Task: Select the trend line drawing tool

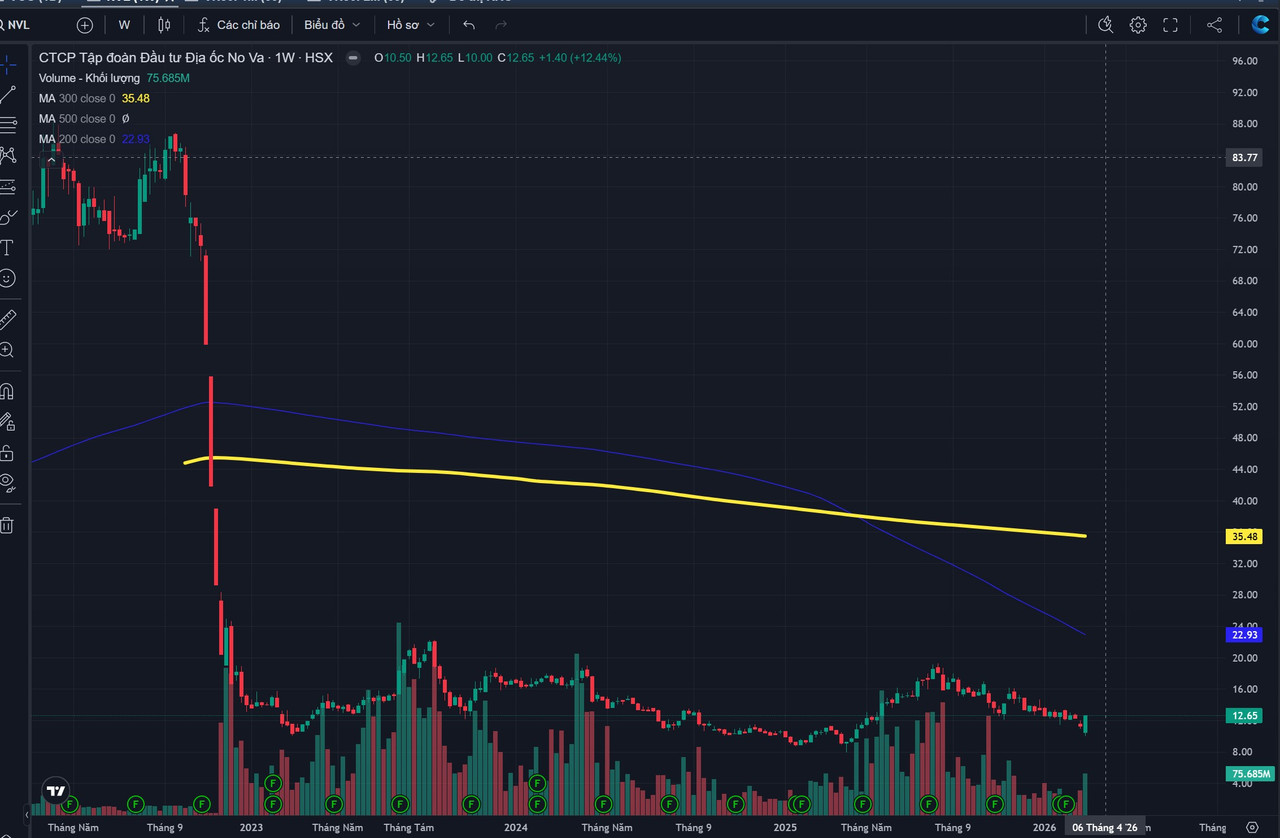Action: tap(8, 95)
